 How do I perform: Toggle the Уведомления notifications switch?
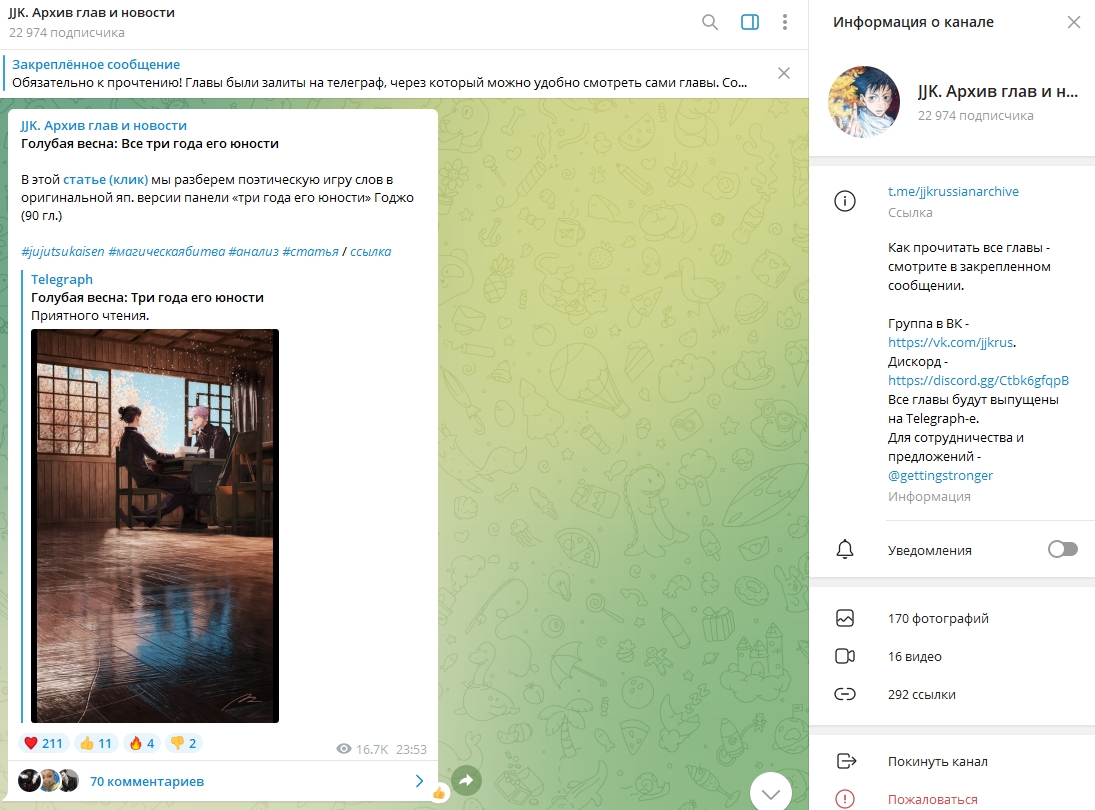[x=1062, y=550]
